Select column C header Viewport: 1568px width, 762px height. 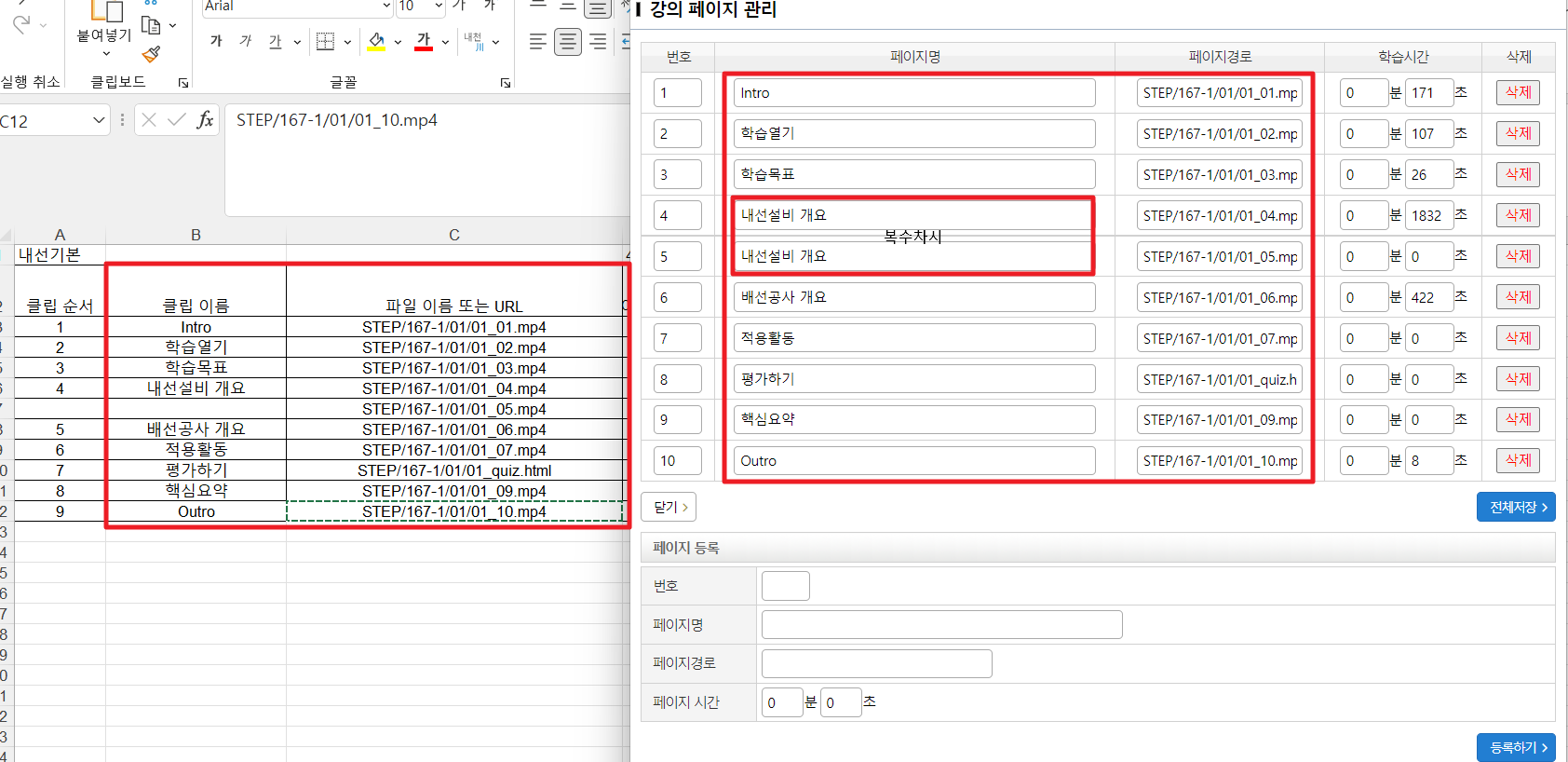453,235
